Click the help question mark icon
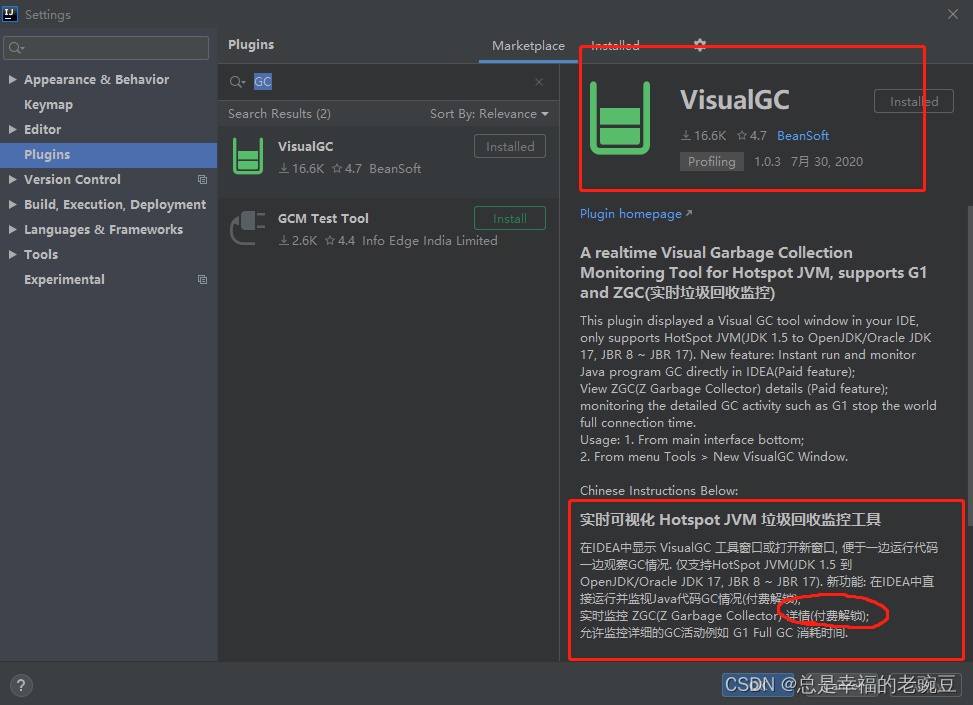The image size is (973, 705). (20, 685)
